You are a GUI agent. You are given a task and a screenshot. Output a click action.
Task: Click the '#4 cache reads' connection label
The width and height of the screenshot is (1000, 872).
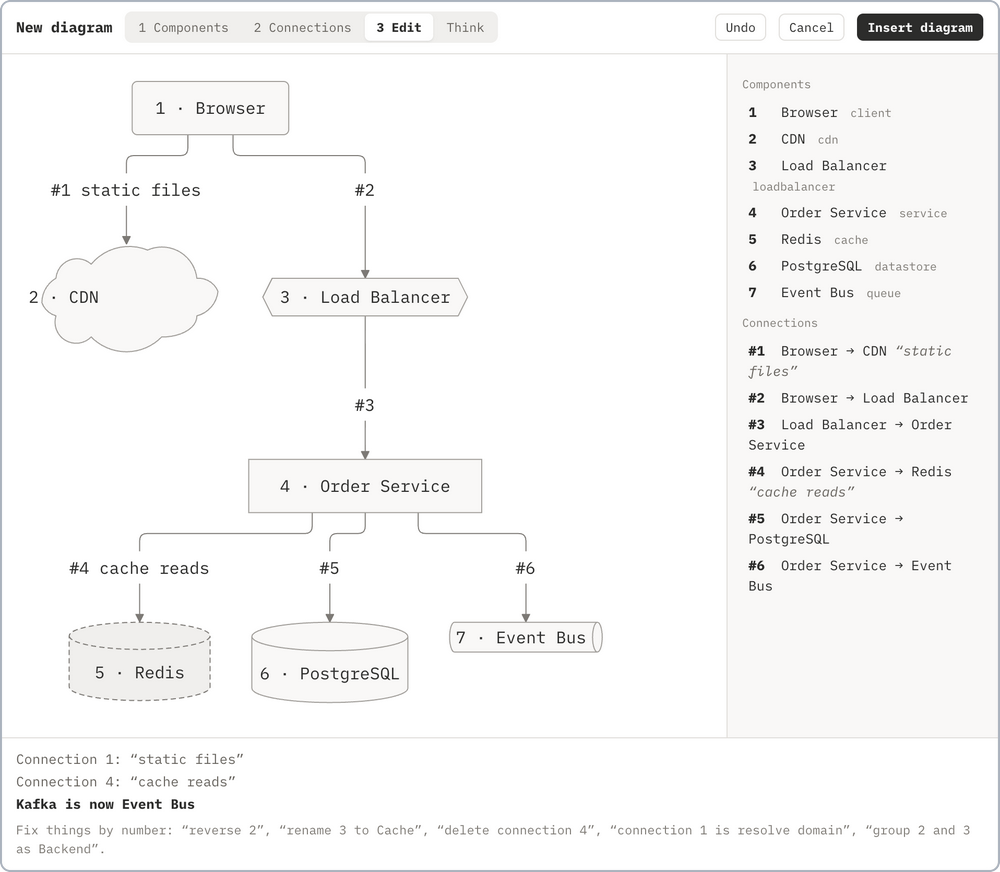(139, 568)
